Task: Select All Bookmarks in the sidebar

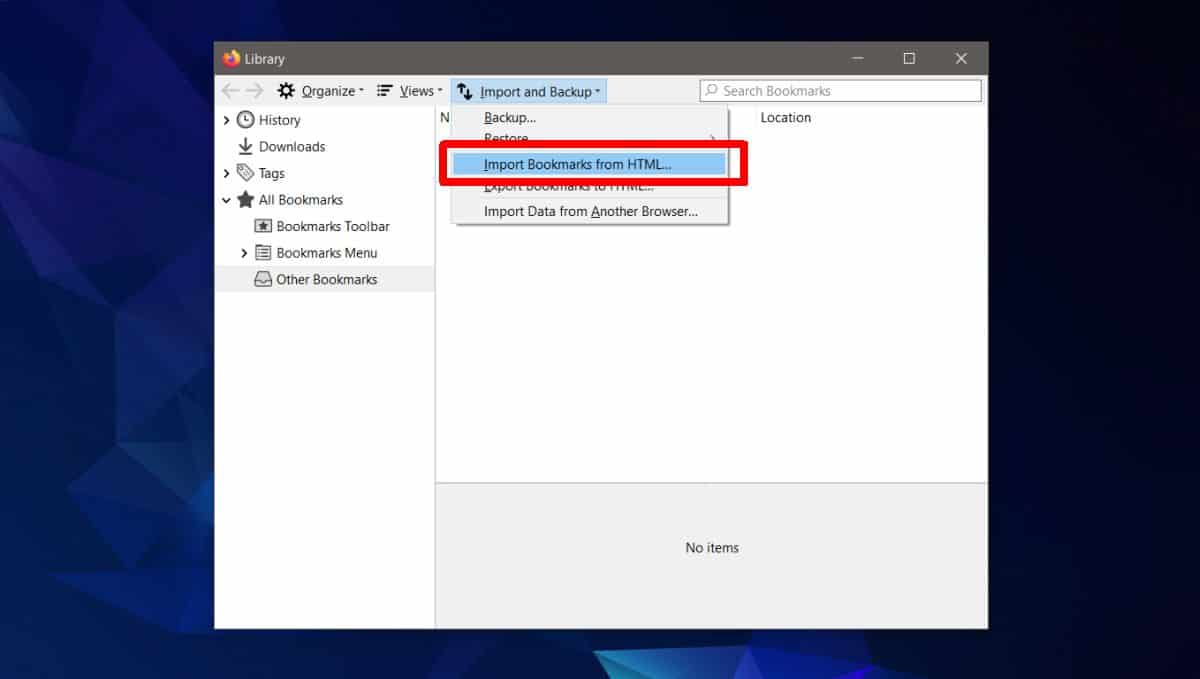Action: [300, 200]
